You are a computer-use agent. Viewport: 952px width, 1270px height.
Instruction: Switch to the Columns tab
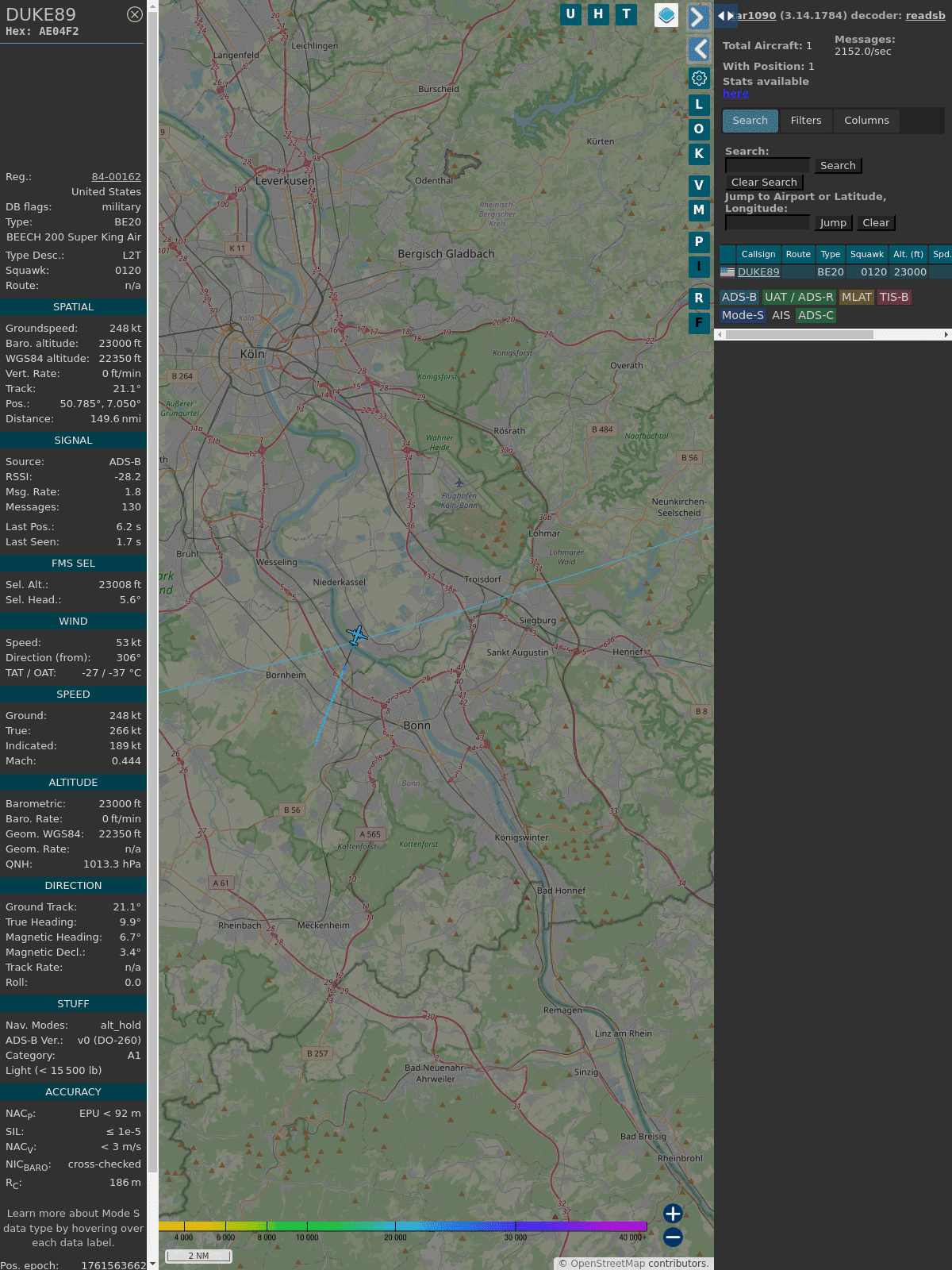(866, 121)
